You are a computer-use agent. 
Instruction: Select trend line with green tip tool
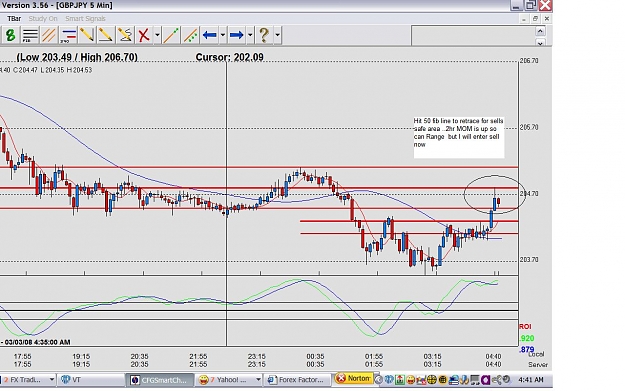click(x=171, y=35)
